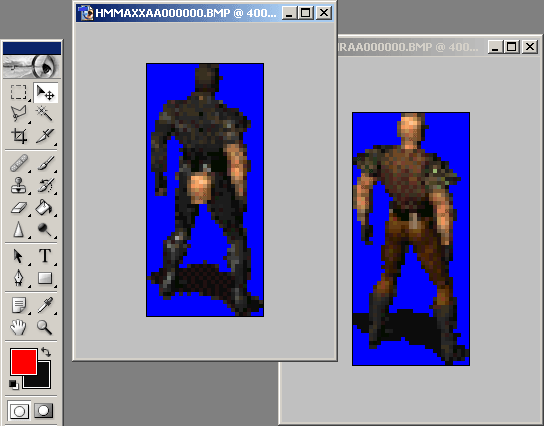
Task: Reset to default black and white colors
Action: [x=14, y=384]
